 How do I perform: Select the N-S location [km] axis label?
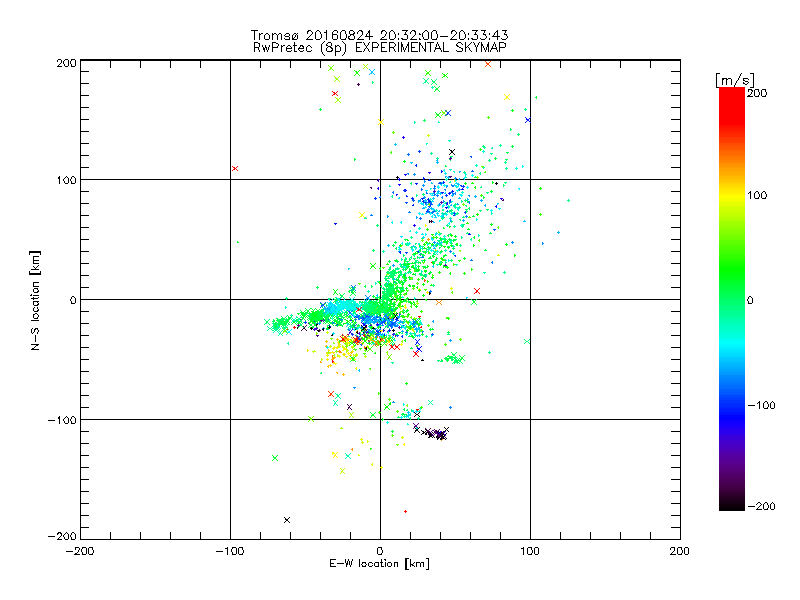35,300
